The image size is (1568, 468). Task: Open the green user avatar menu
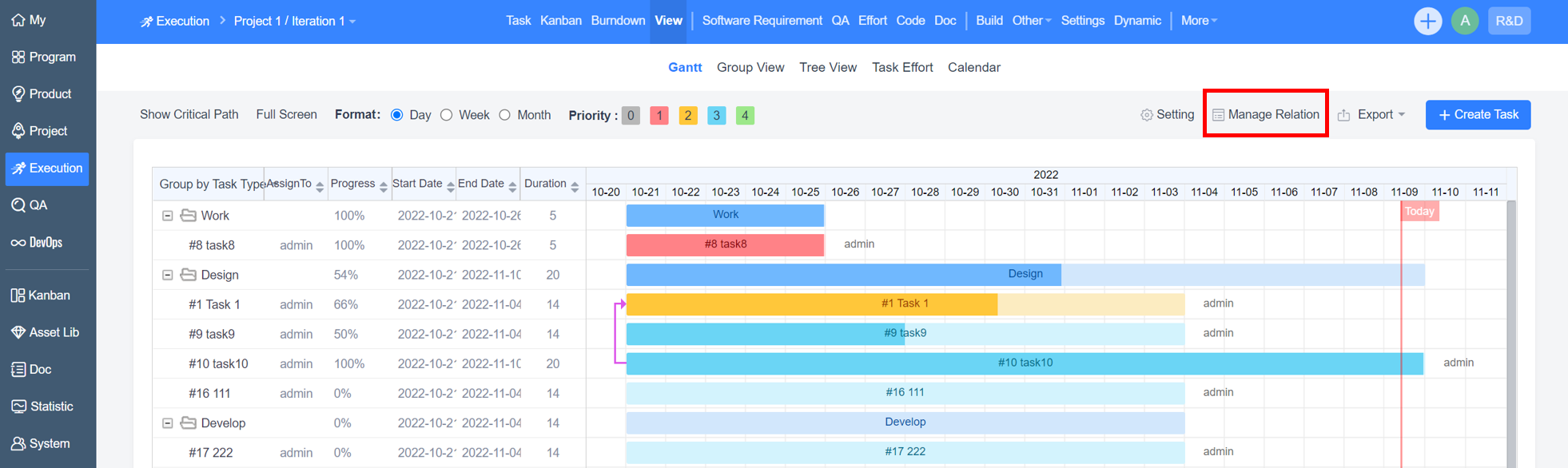point(1465,22)
